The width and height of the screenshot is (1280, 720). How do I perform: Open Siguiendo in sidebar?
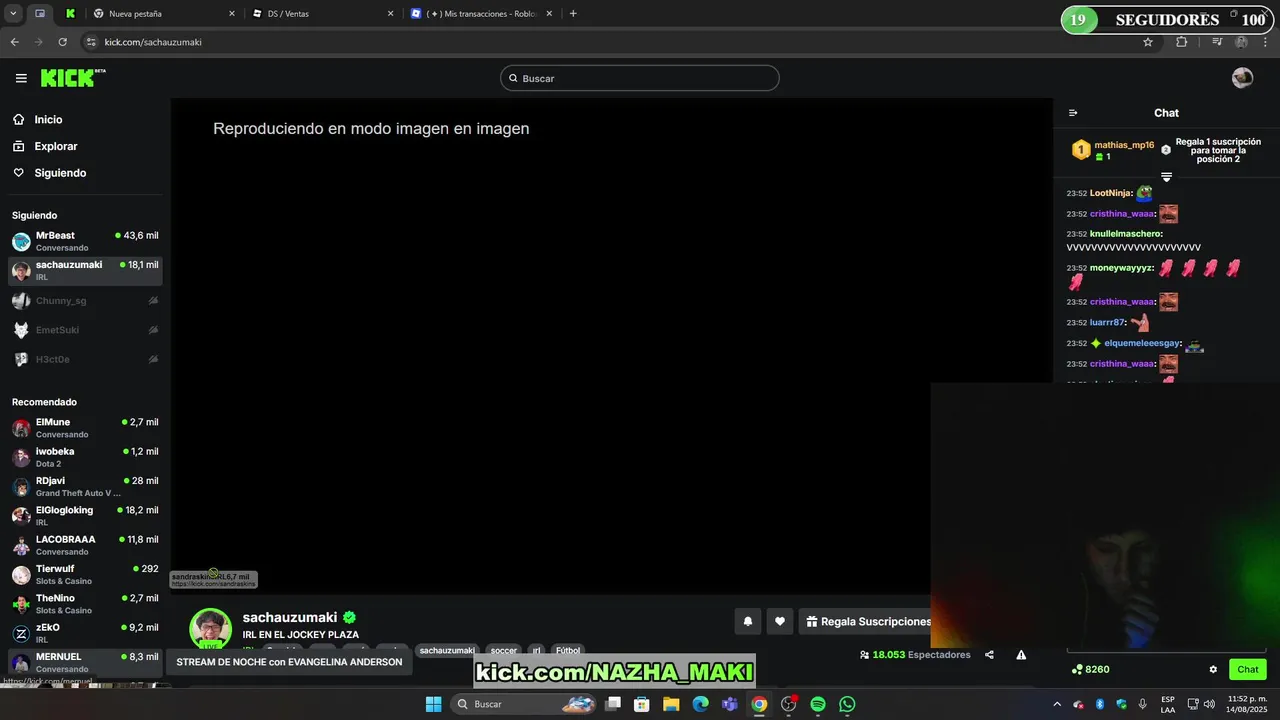[x=60, y=173]
